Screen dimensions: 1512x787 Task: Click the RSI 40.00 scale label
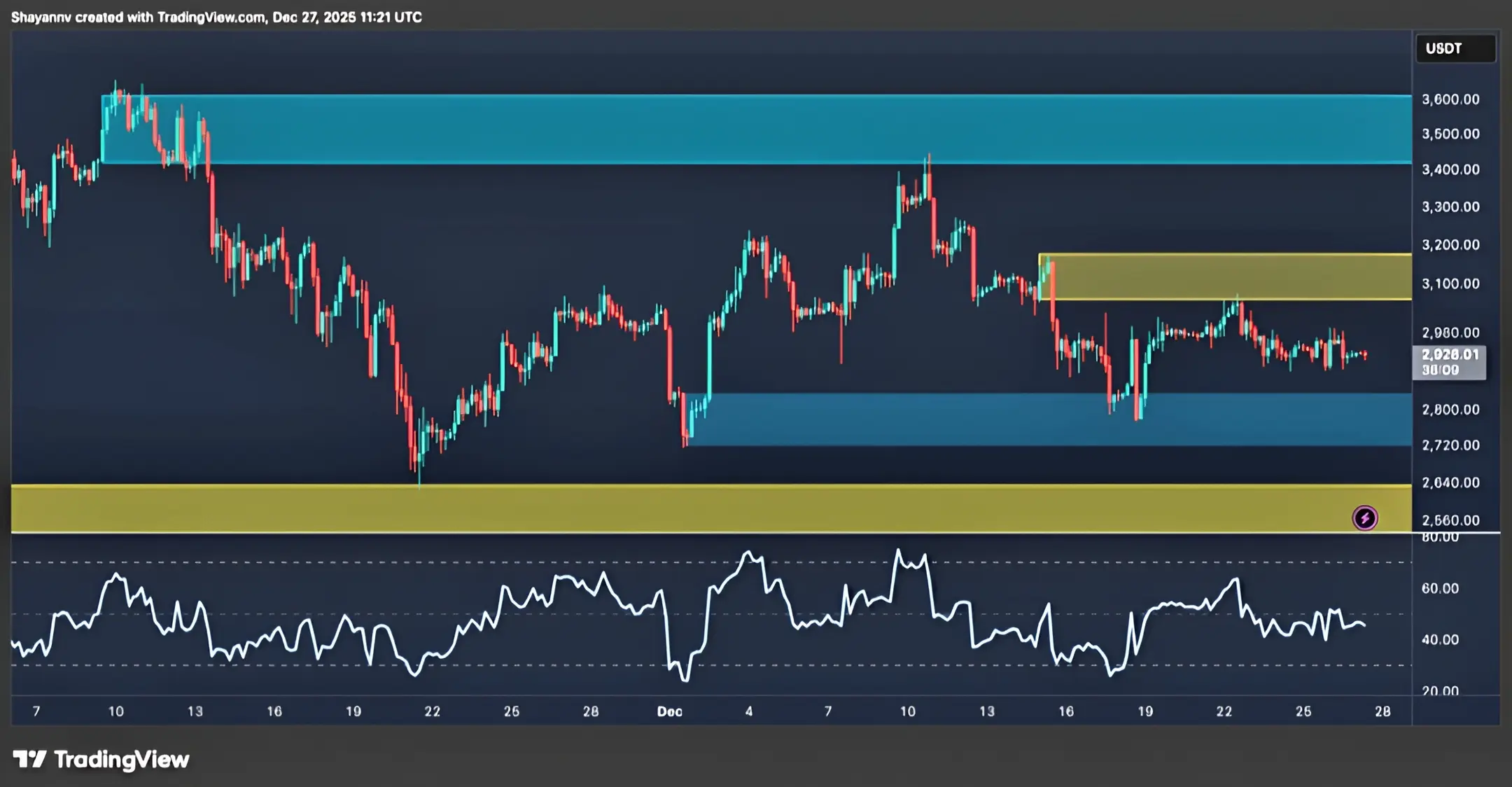point(1440,639)
